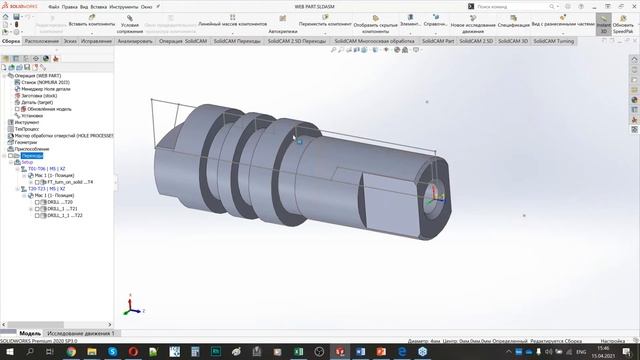
Task: Click Exploded View (Вид с разнесенными частями) icon
Action: point(563,17)
